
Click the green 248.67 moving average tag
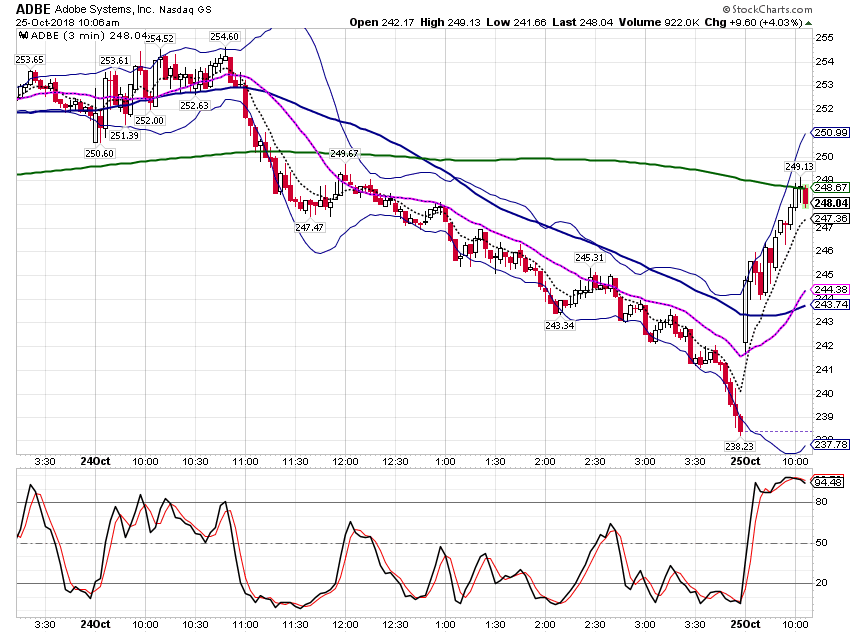830,188
